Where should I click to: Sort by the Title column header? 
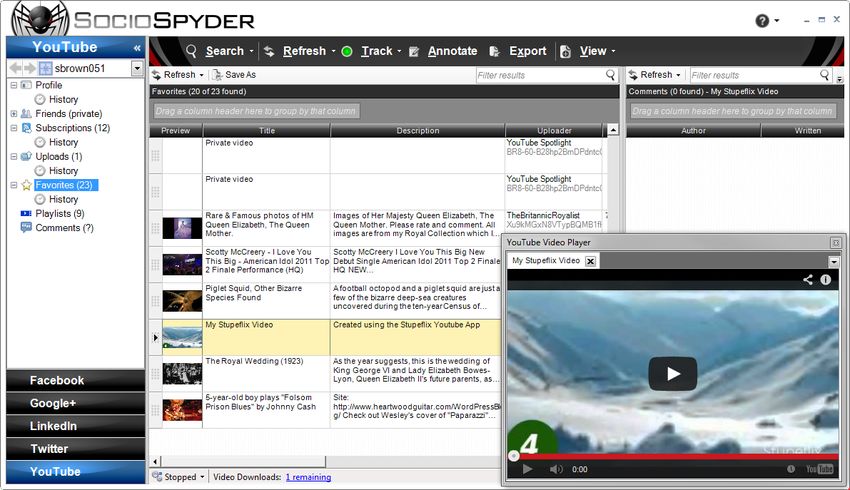coord(267,131)
